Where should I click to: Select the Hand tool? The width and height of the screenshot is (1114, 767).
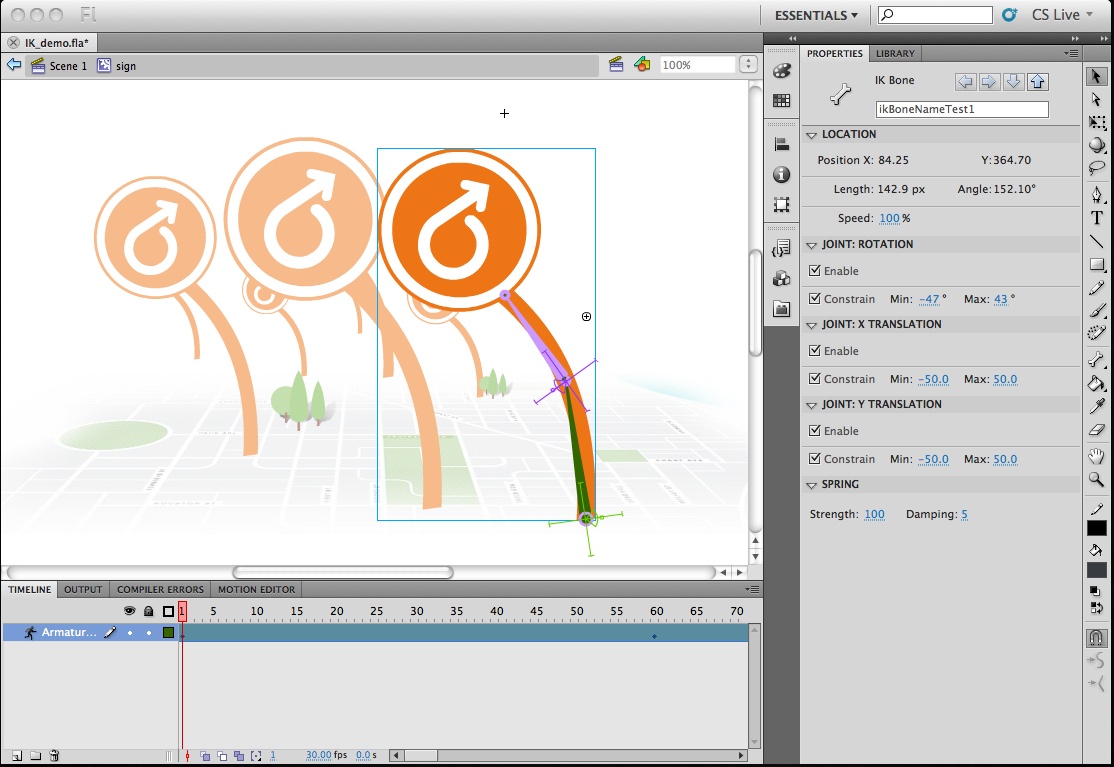click(x=1096, y=456)
